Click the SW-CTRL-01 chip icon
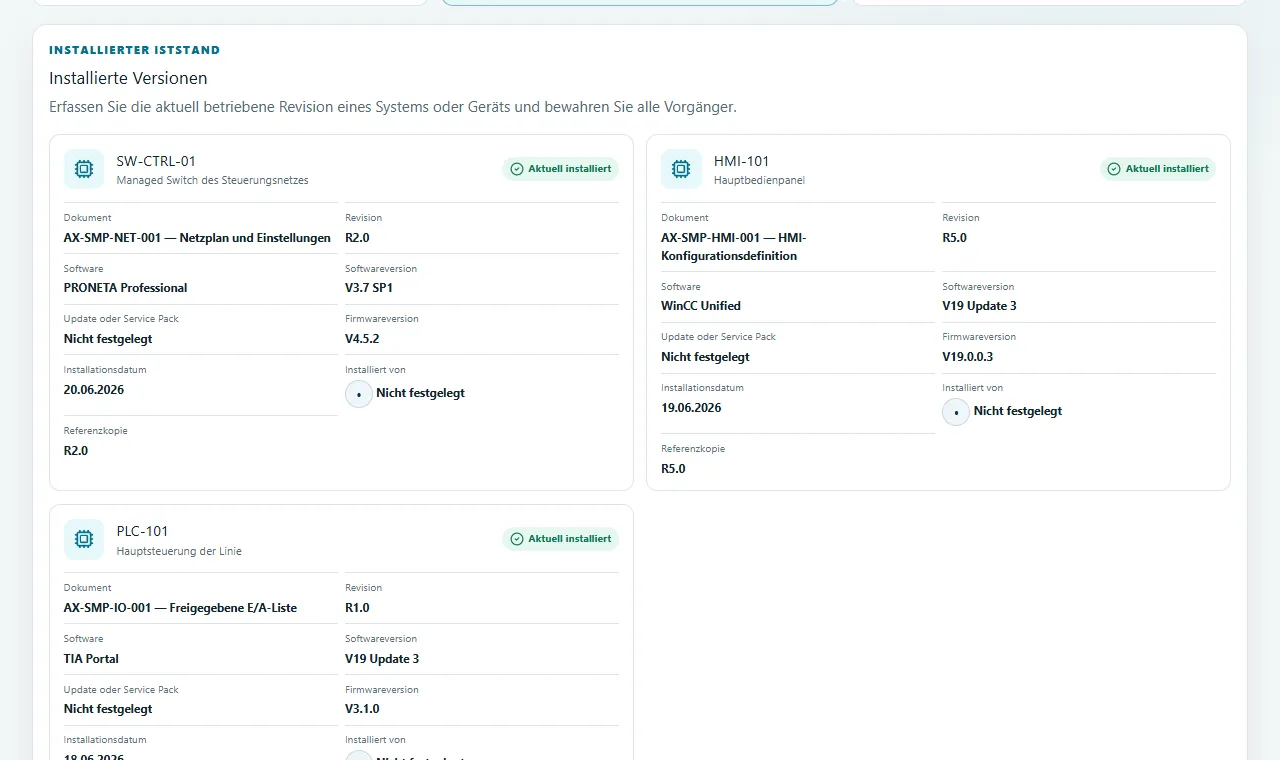This screenshot has height=760, width=1280. pyautogui.click(x=84, y=169)
